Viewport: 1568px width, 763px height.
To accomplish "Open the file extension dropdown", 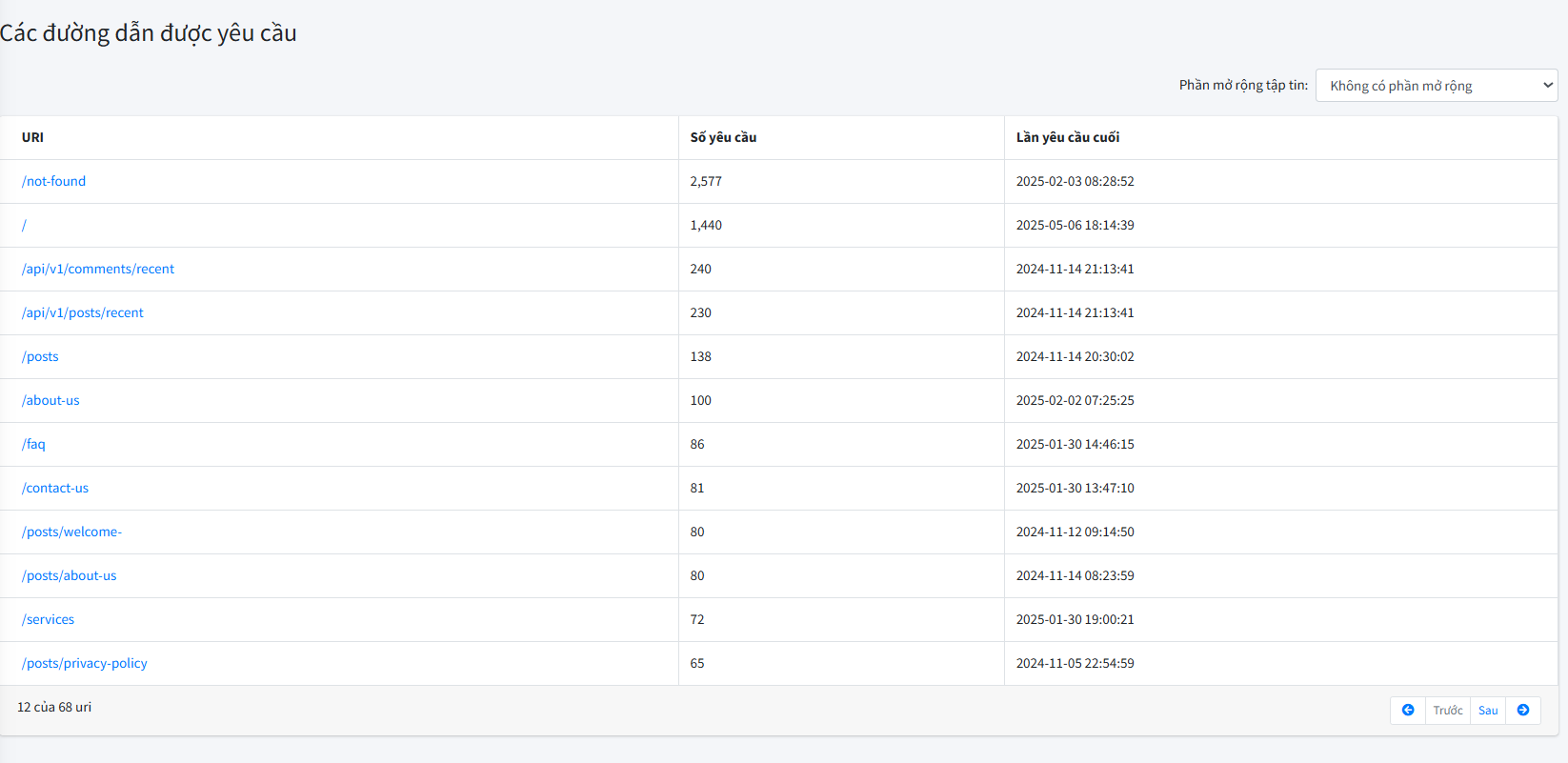I will click(x=1436, y=86).
